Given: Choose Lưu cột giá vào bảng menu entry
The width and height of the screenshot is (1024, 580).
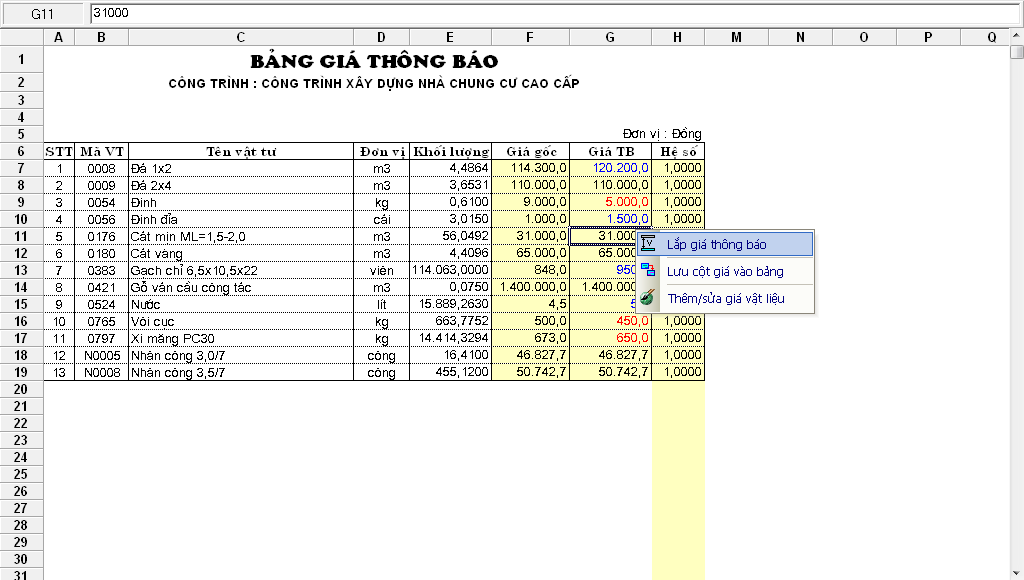Looking at the screenshot, I should tap(724, 271).
